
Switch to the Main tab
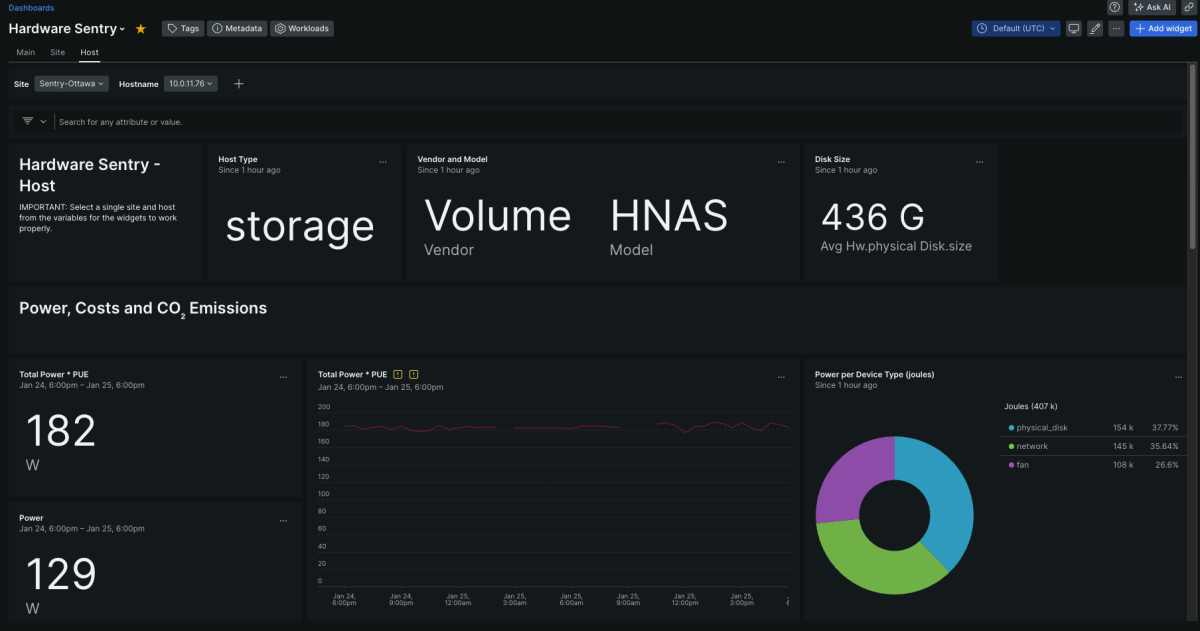pyautogui.click(x=25, y=52)
